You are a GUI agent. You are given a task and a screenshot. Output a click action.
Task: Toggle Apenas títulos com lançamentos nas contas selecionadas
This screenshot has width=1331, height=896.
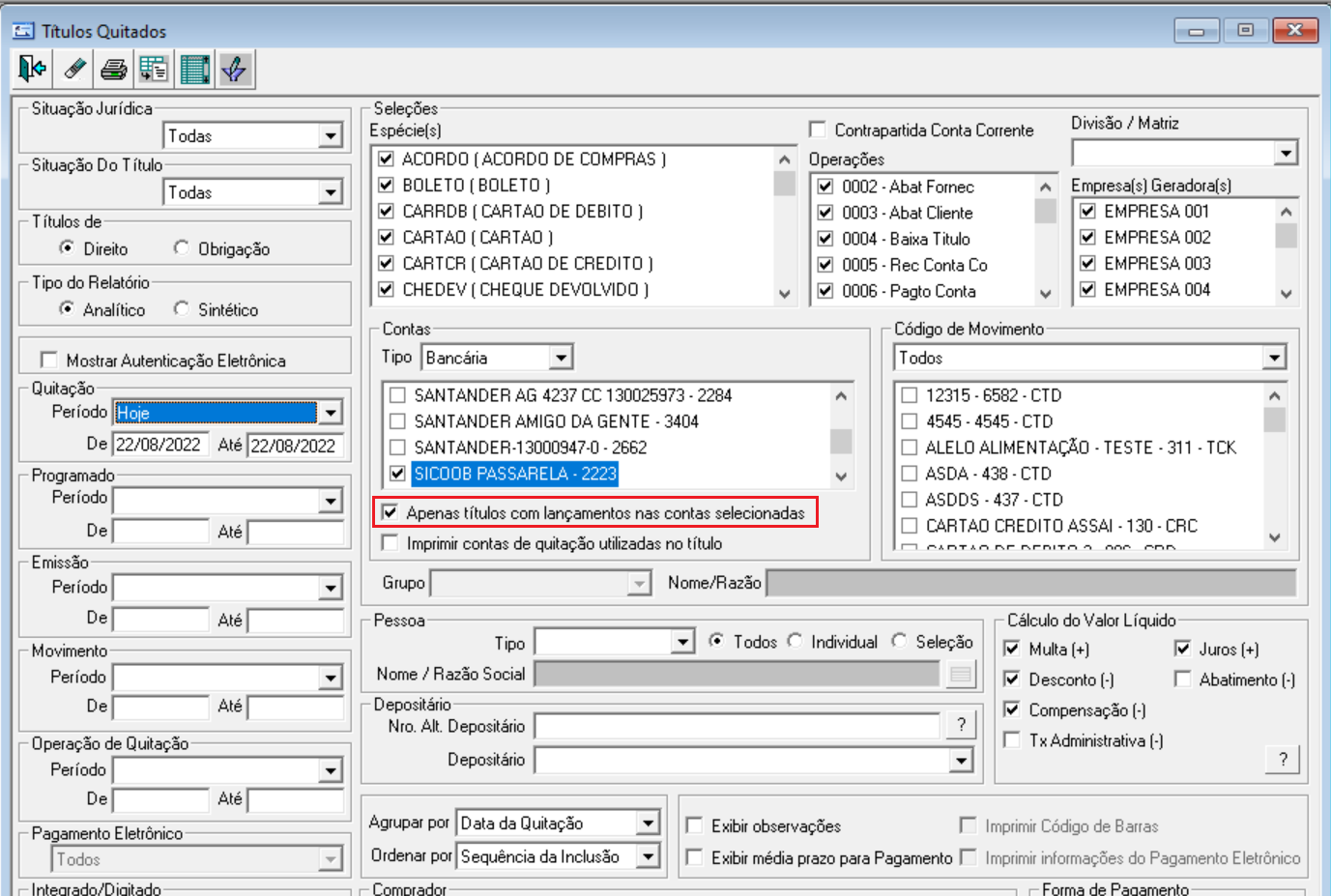390,512
